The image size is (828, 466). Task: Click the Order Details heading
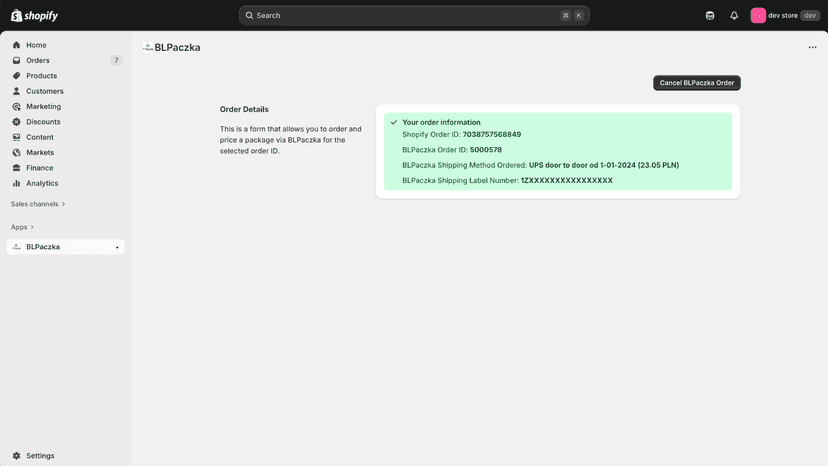244,109
